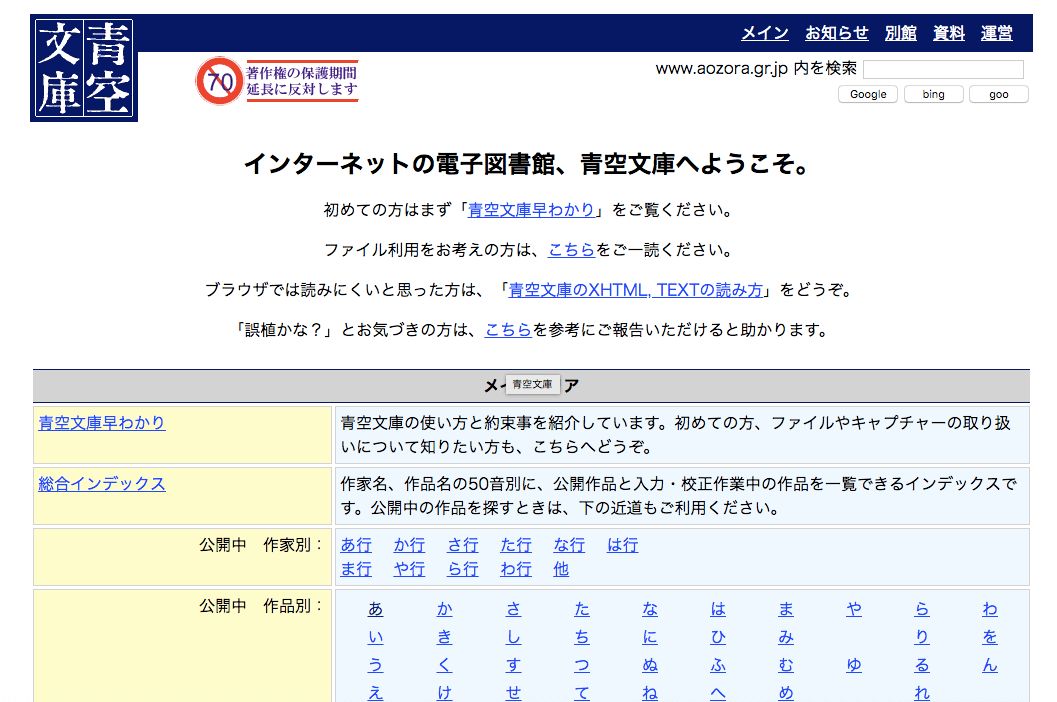Open works starting with み
Viewport: 1057px width, 702px height.
click(x=786, y=637)
